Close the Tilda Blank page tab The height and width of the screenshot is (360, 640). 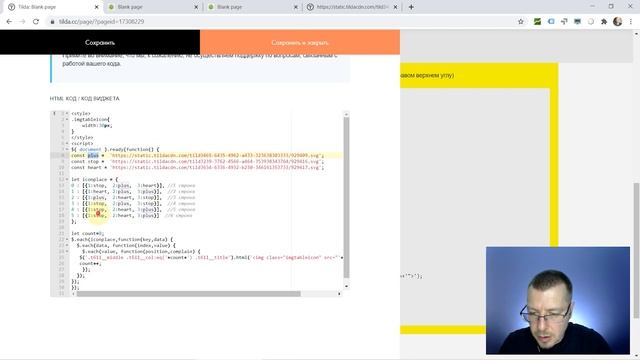click(97, 7)
